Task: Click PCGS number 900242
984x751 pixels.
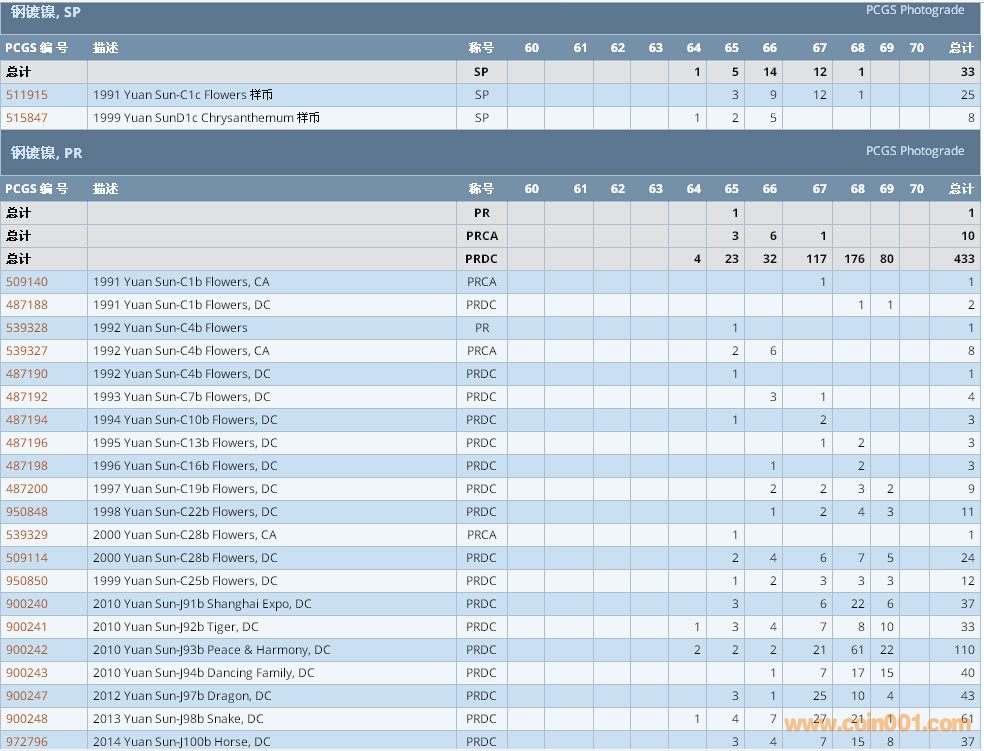Action: [x=27, y=650]
